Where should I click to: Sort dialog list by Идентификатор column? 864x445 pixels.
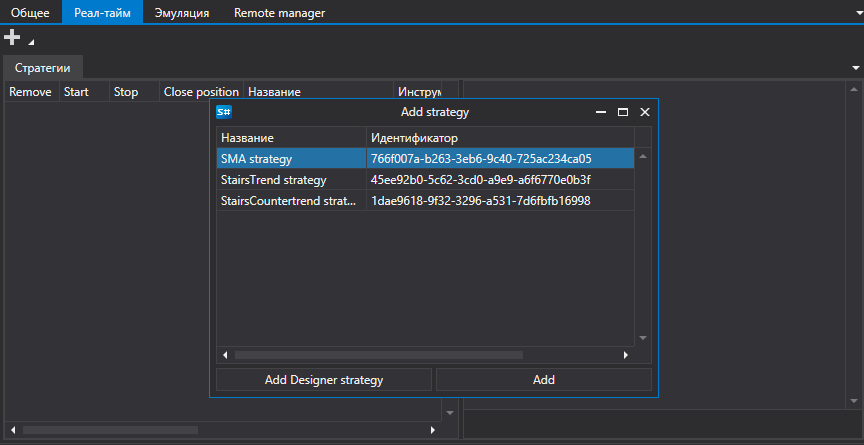coord(500,138)
